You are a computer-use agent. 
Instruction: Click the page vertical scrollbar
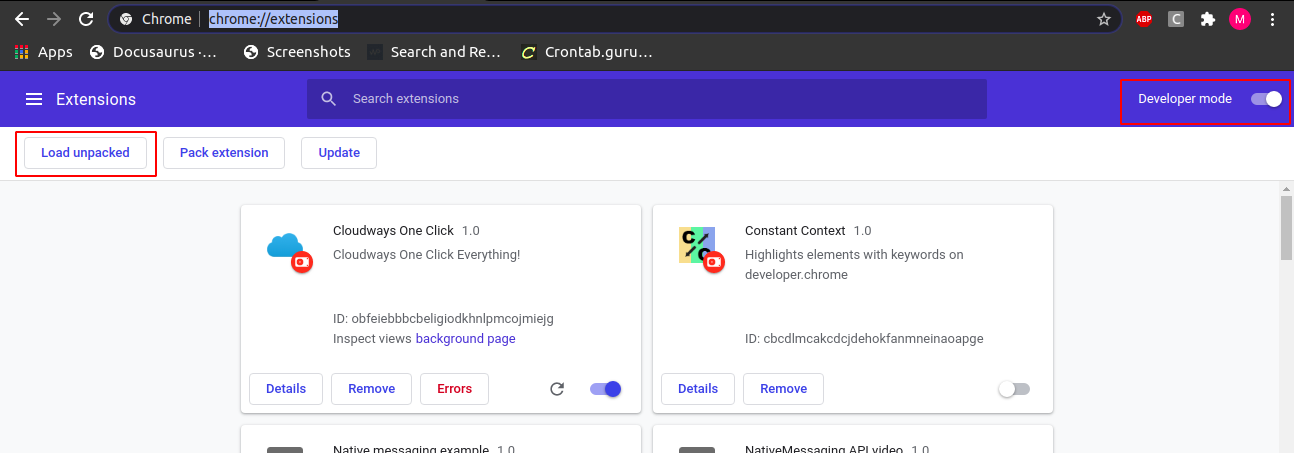pos(1287,228)
